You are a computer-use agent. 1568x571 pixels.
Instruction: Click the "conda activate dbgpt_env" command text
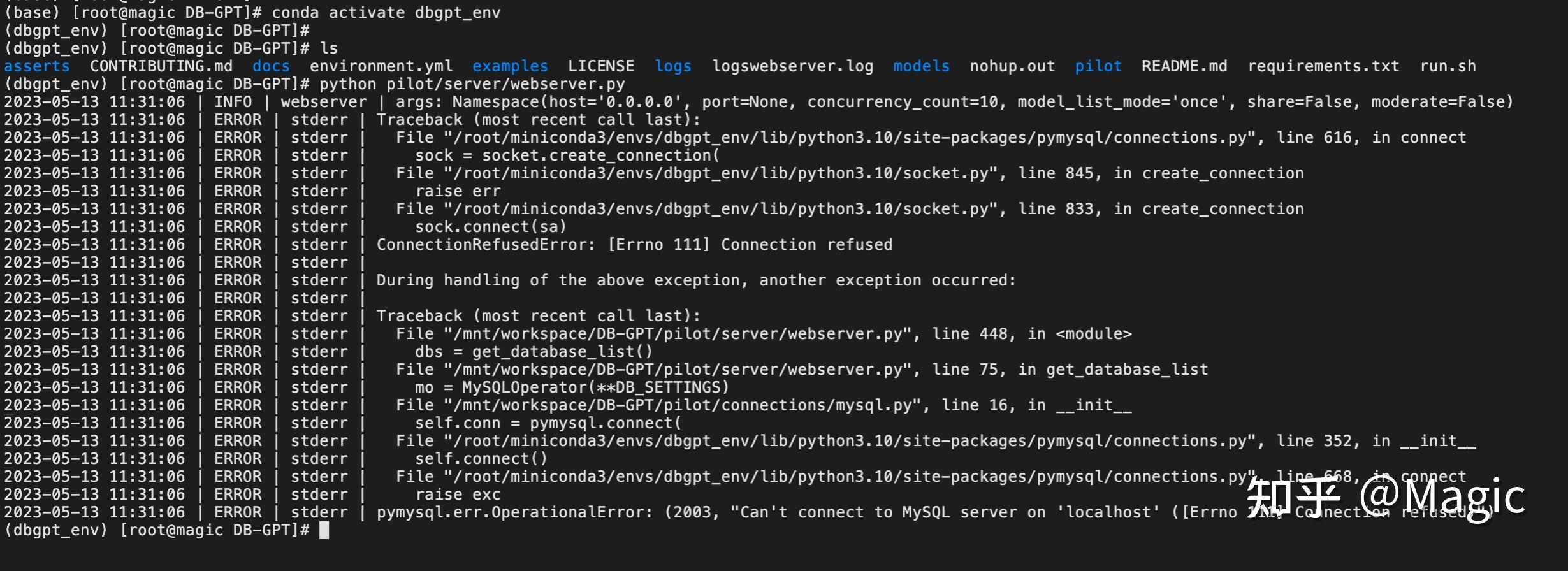coord(386,13)
